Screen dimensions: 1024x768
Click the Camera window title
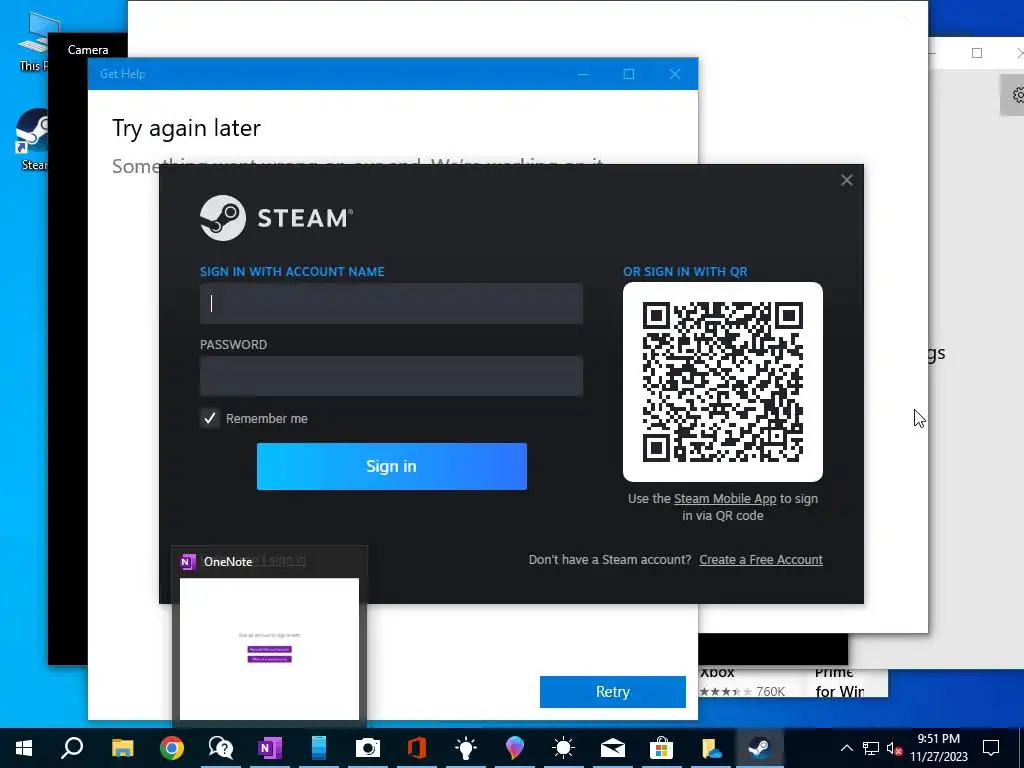[x=88, y=50]
